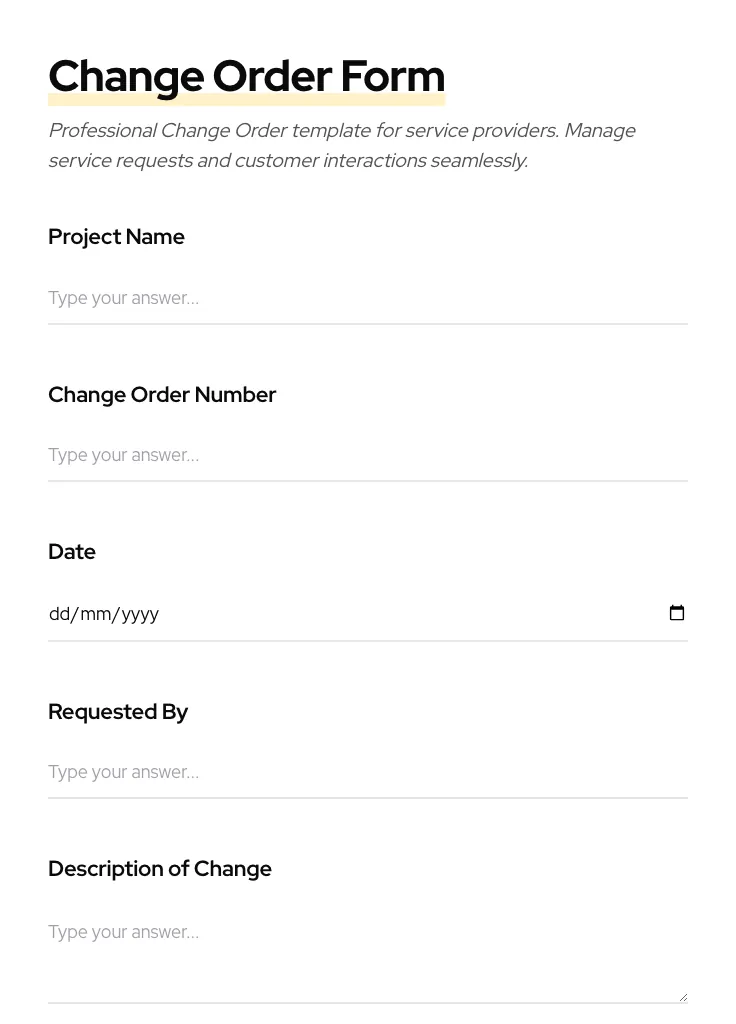Click the Date field label

tap(71, 552)
